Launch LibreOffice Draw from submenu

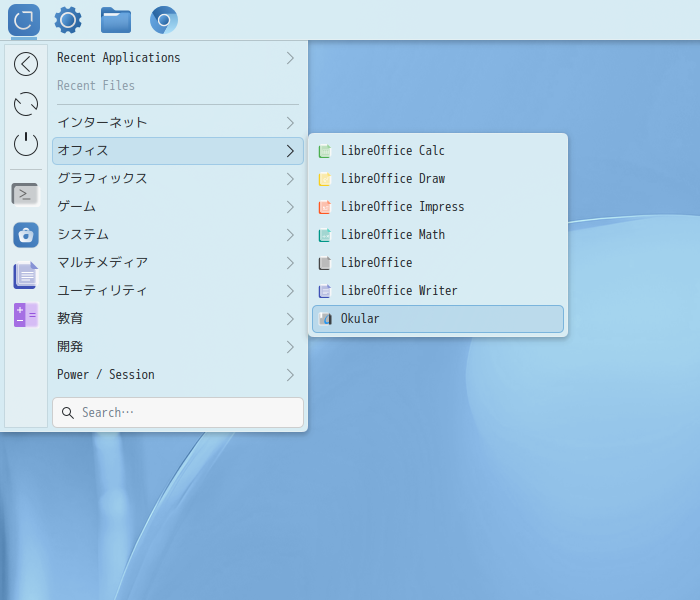tap(438, 179)
